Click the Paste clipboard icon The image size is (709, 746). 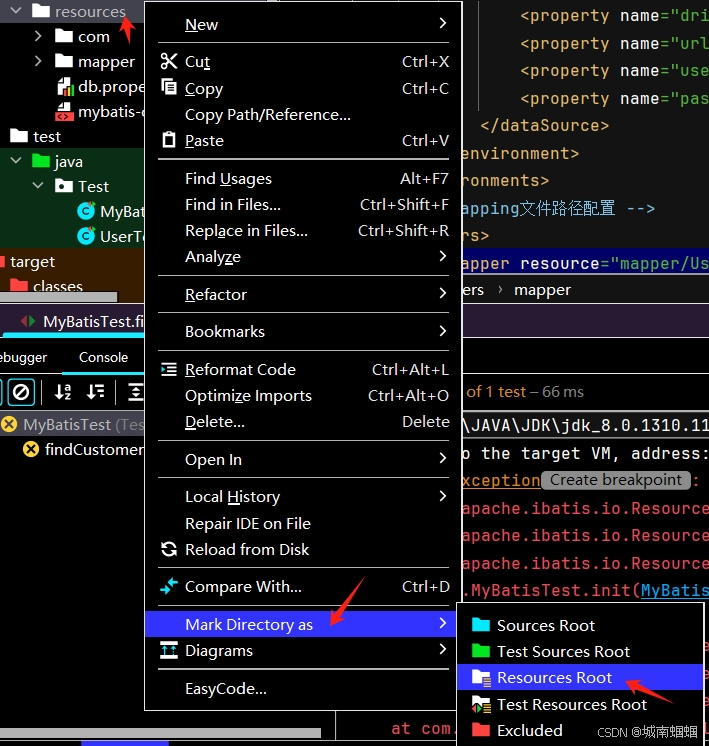pos(169,140)
